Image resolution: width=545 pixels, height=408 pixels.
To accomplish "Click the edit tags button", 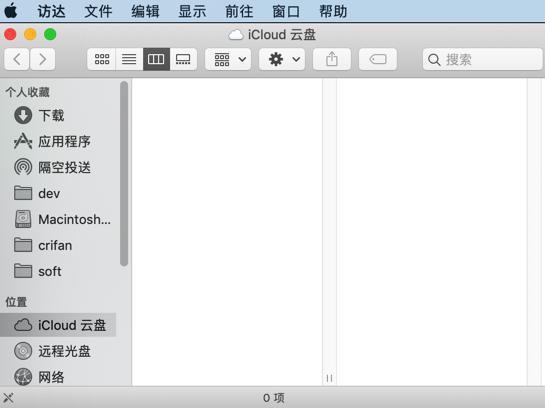I will [x=378, y=59].
